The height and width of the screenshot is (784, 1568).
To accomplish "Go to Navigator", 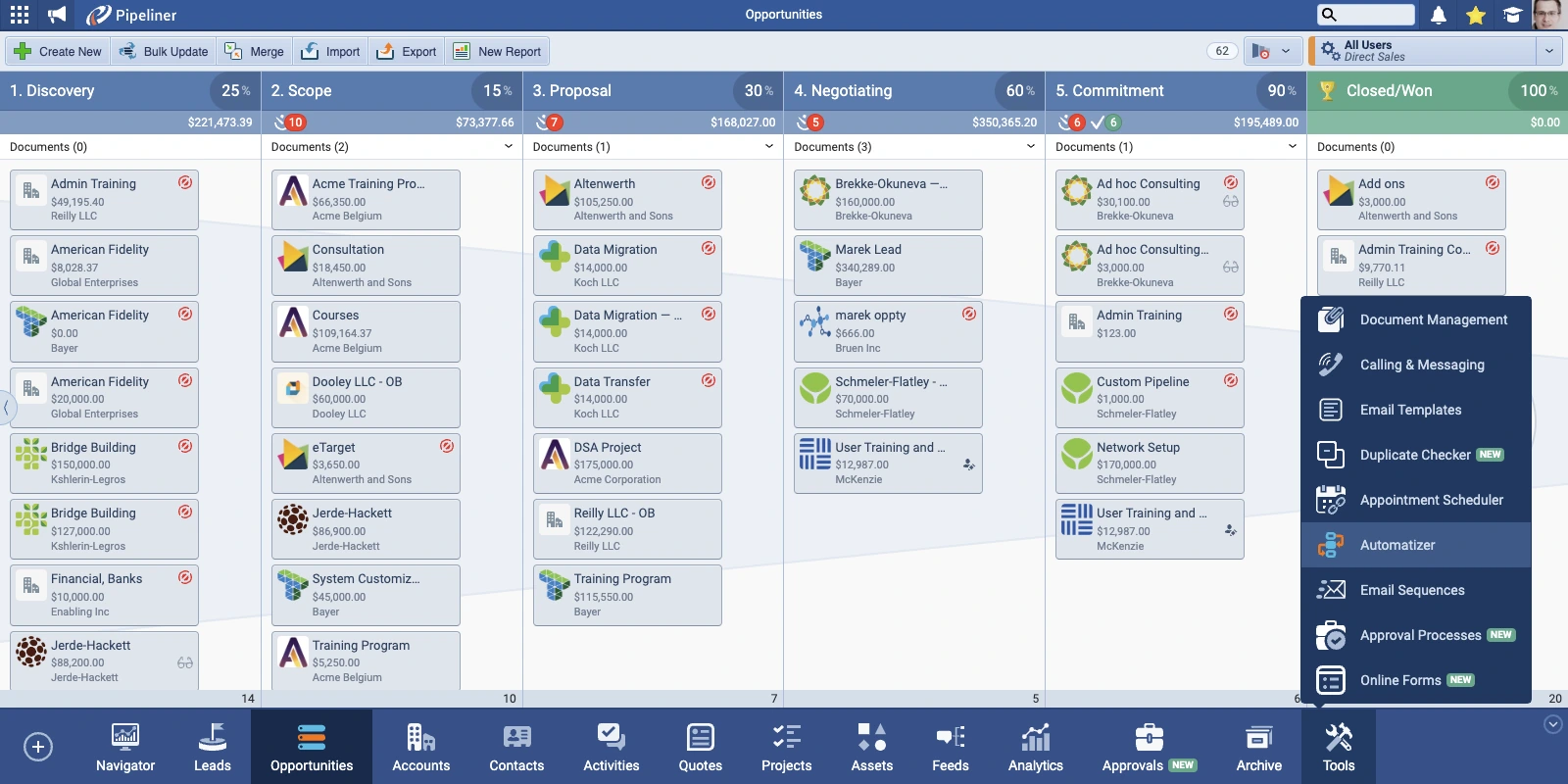I will 125,747.
